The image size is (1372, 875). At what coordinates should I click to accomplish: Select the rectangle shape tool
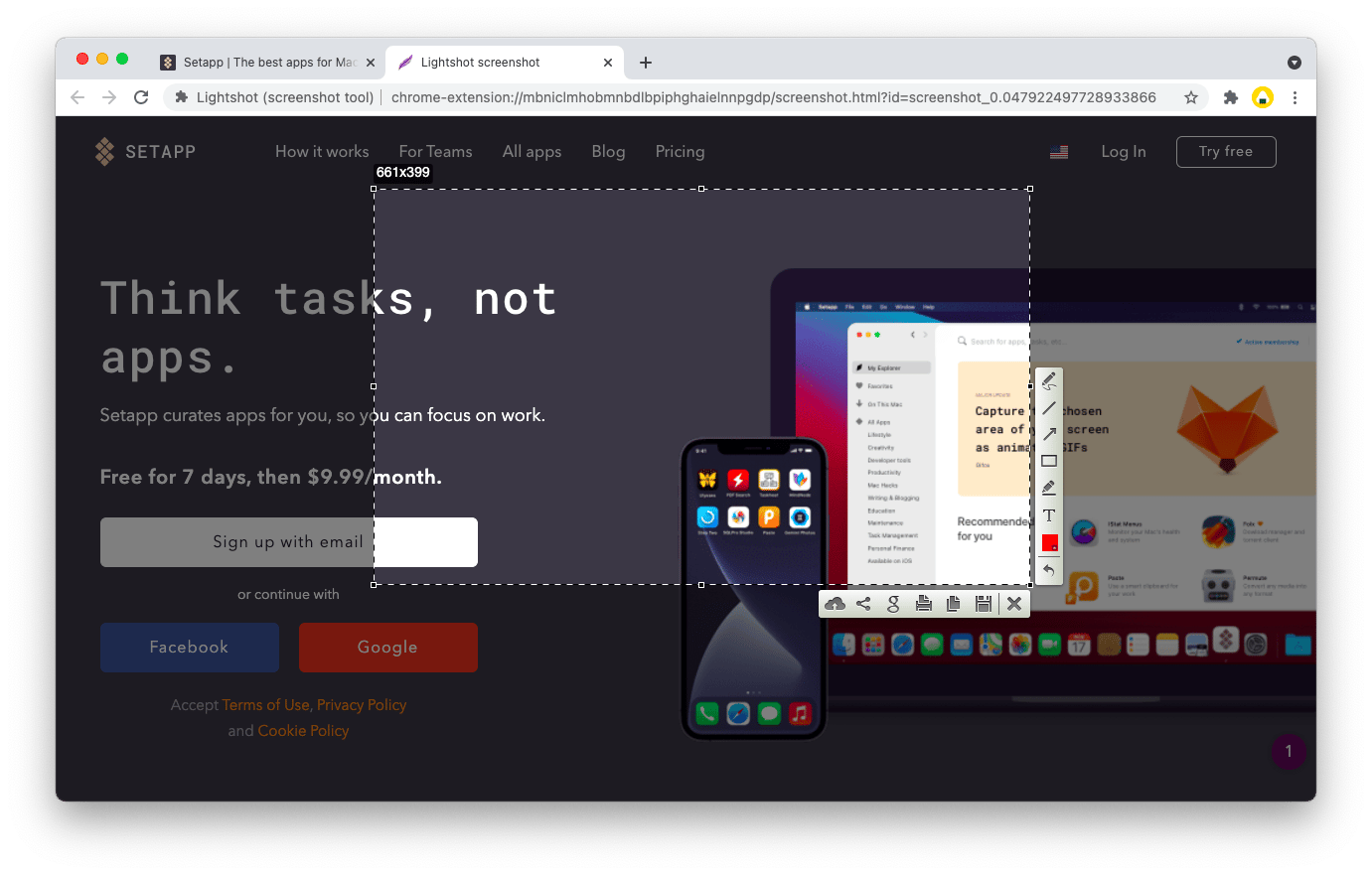pos(1049,461)
